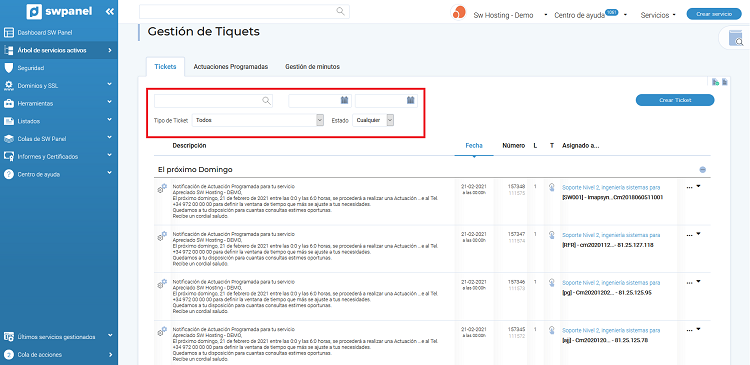
Task: Expand the Herramientas menu
Action: [35, 103]
